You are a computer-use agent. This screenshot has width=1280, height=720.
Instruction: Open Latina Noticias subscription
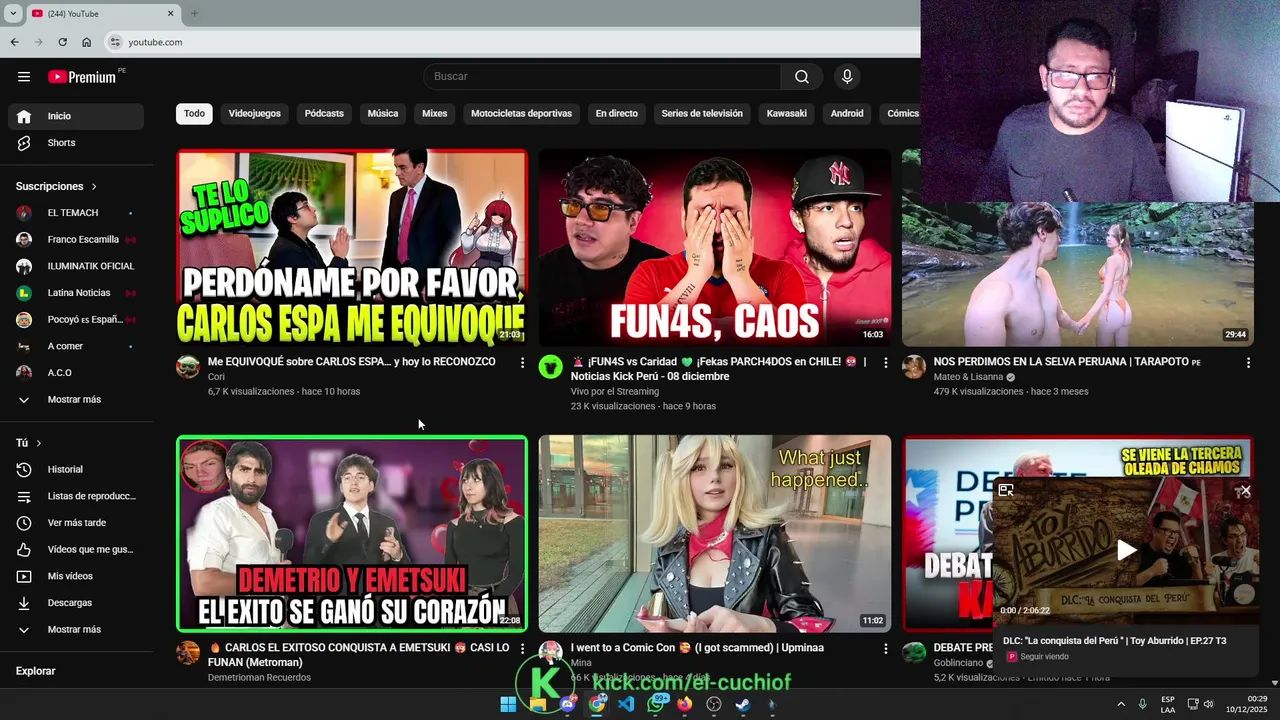pyautogui.click(x=76, y=293)
